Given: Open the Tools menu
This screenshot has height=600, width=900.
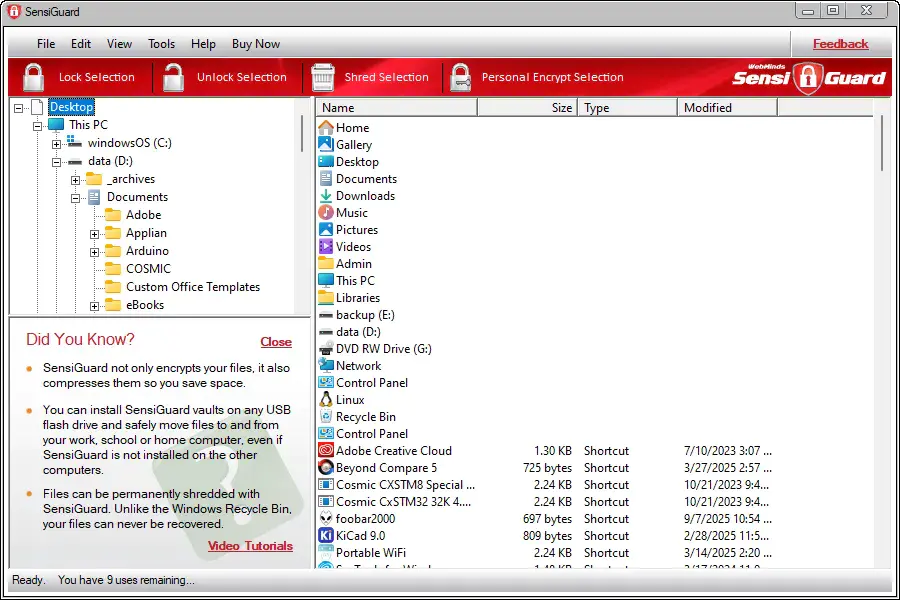Looking at the screenshot, I should (161, 43).
